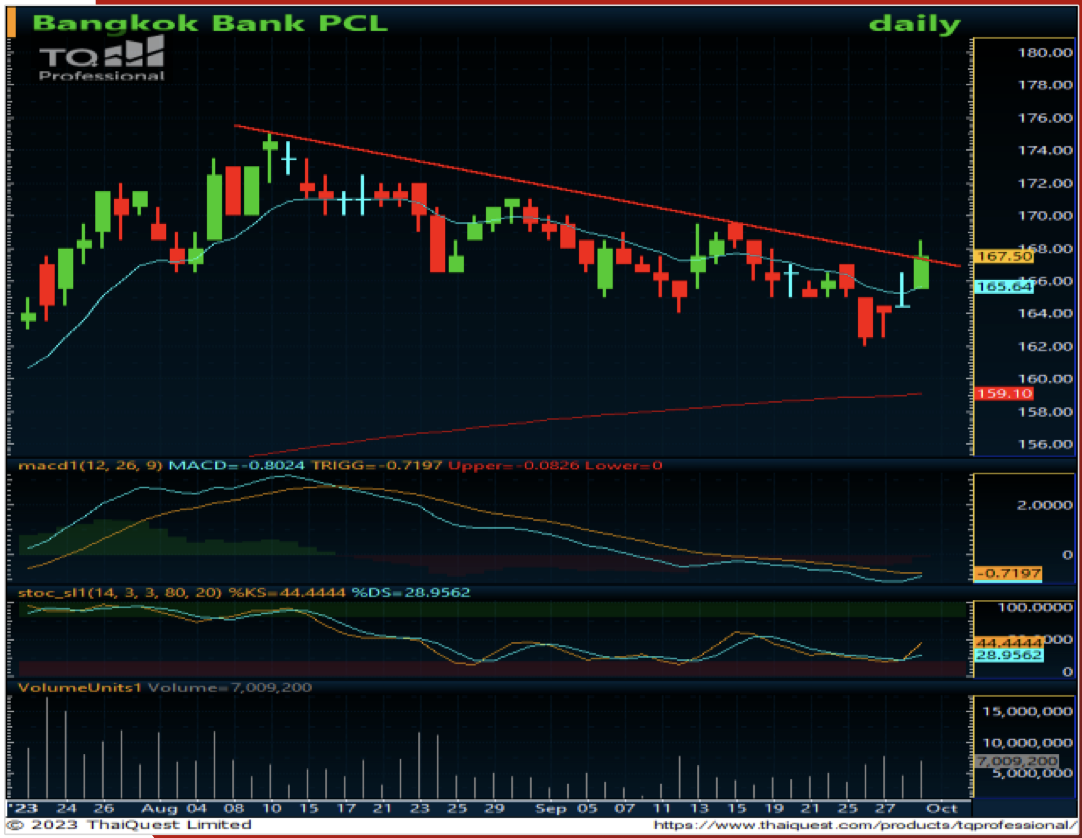The height and width of the screenshot is (838, 1082).
Task: Select the daily timeframe label
Action: (x=914, y=23)
